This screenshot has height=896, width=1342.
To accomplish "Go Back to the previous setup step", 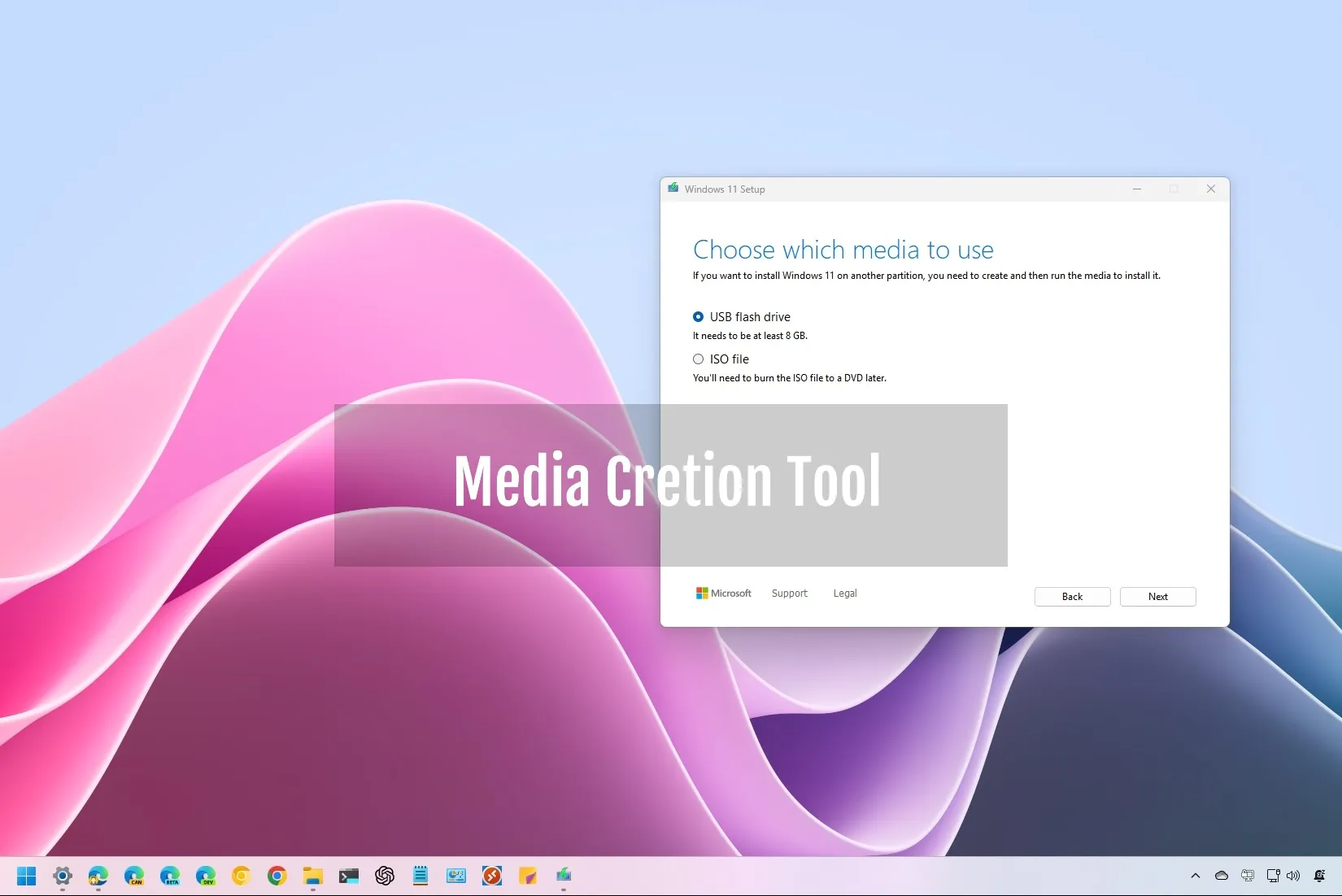I will pos(1071,596).
